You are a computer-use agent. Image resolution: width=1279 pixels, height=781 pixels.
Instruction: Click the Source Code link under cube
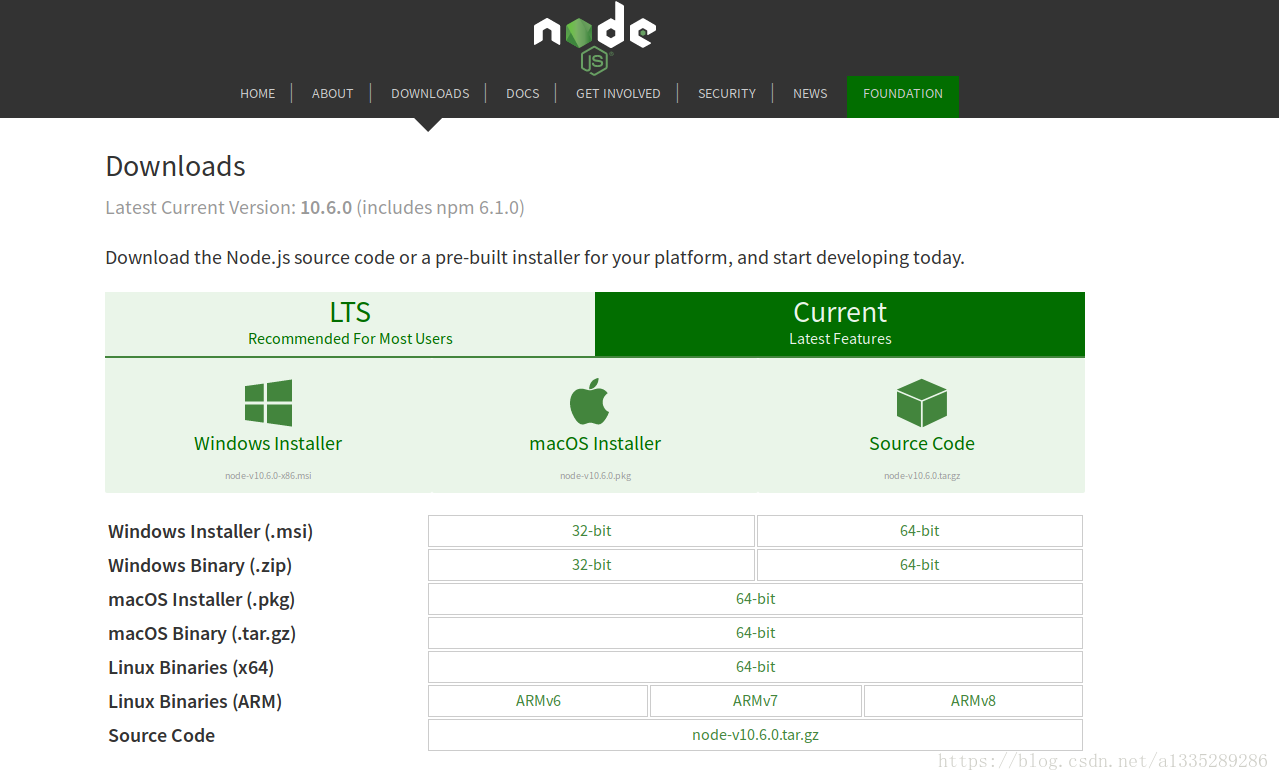tap(922, 443)
